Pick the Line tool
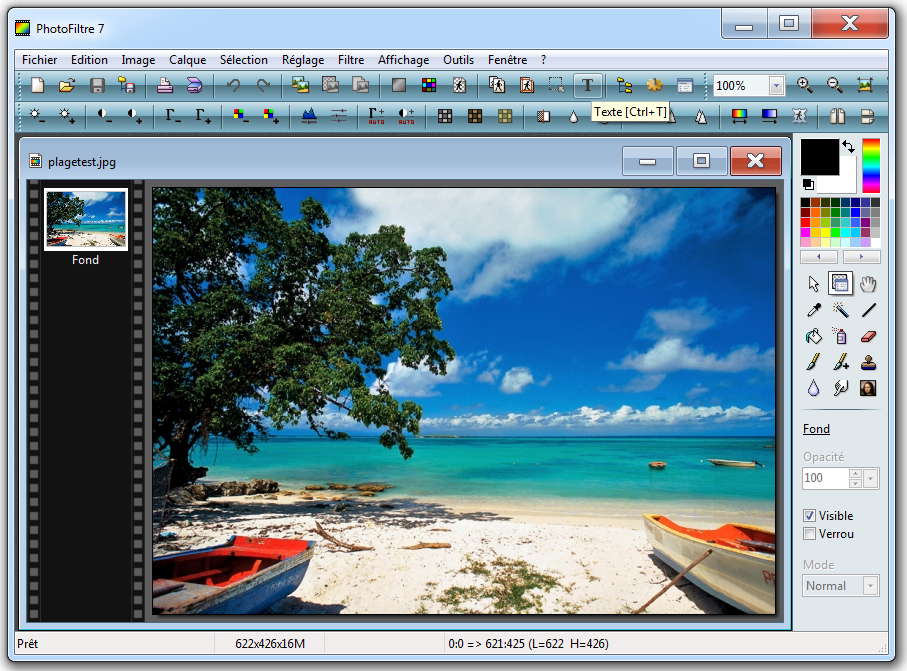Image resolution: width=907 pixels, height=671 pixels. pos(868,310)
